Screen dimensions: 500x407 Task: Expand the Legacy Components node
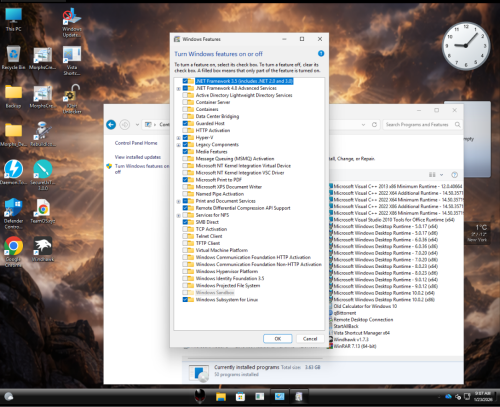(x=179, y=145)
